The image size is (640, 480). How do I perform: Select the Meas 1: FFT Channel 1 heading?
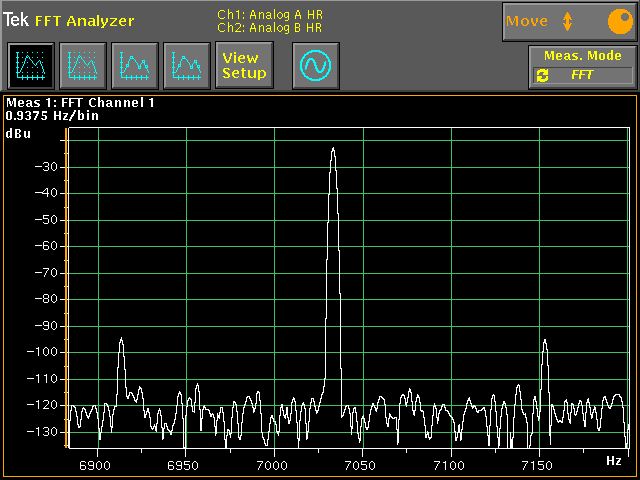coord(80,102)
